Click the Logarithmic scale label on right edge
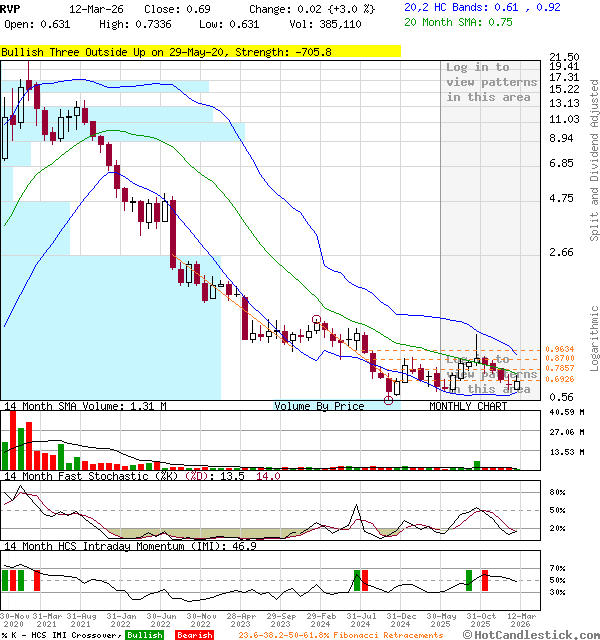Screen dimensions: 600x640 click(593, 322)
